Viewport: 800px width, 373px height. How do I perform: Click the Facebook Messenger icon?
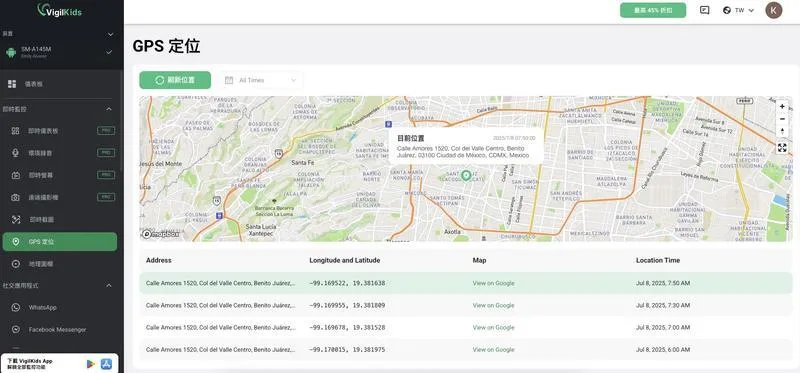click(x=16, y=330)
